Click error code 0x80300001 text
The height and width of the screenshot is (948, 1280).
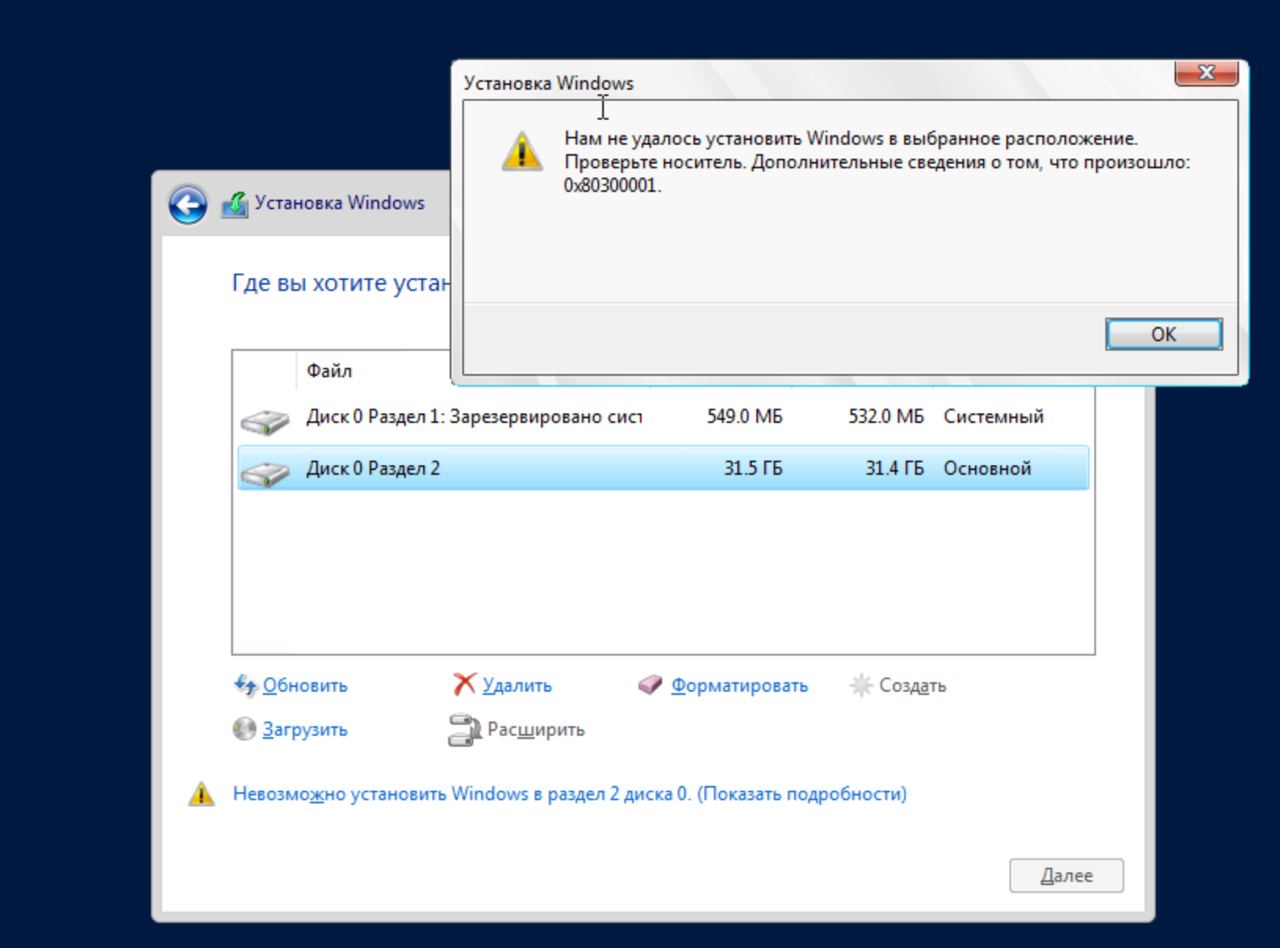tap(612, 185)
